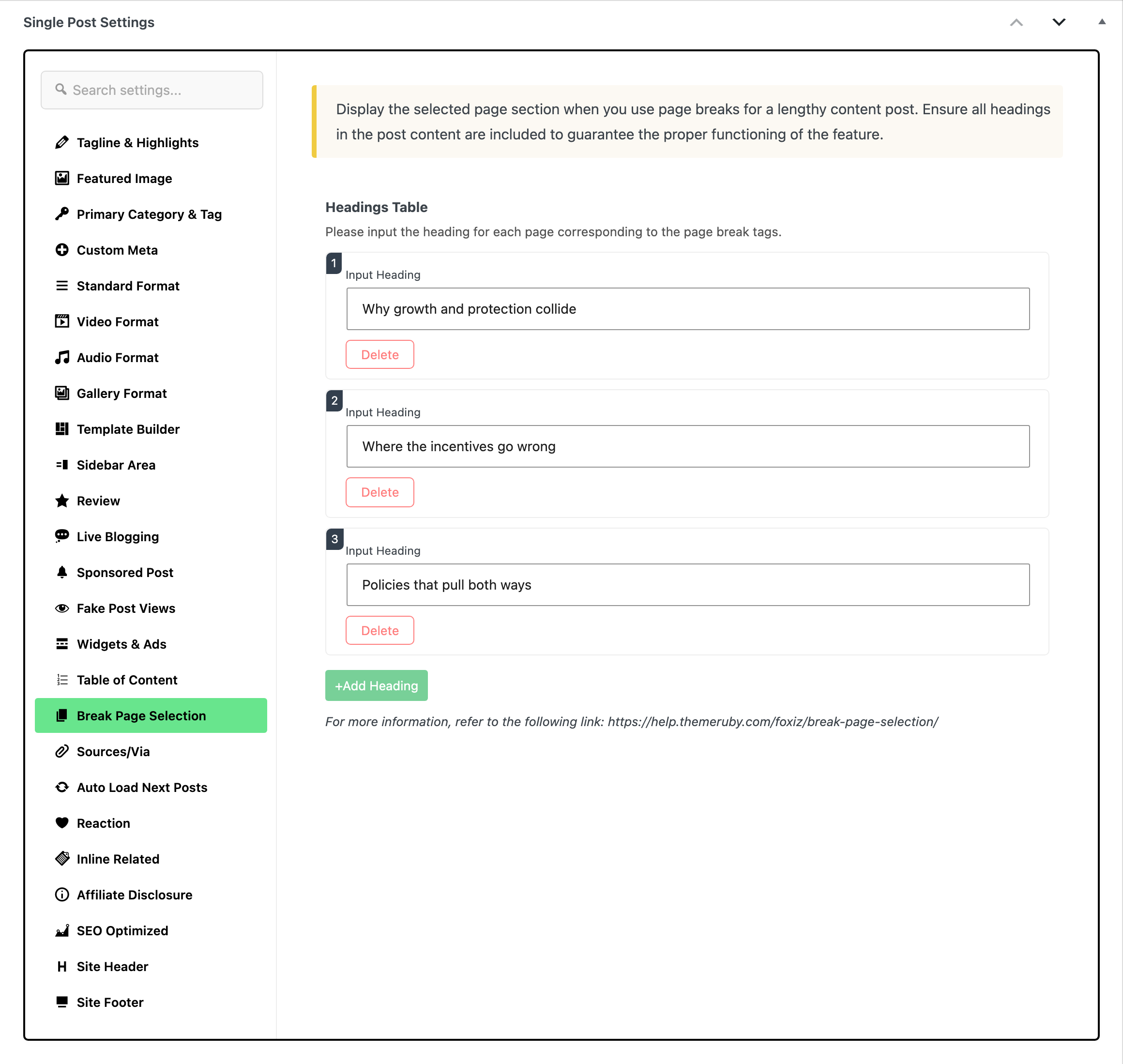
Task: Click the Featured Image picture icon
Action: click(x=62, y=178)
